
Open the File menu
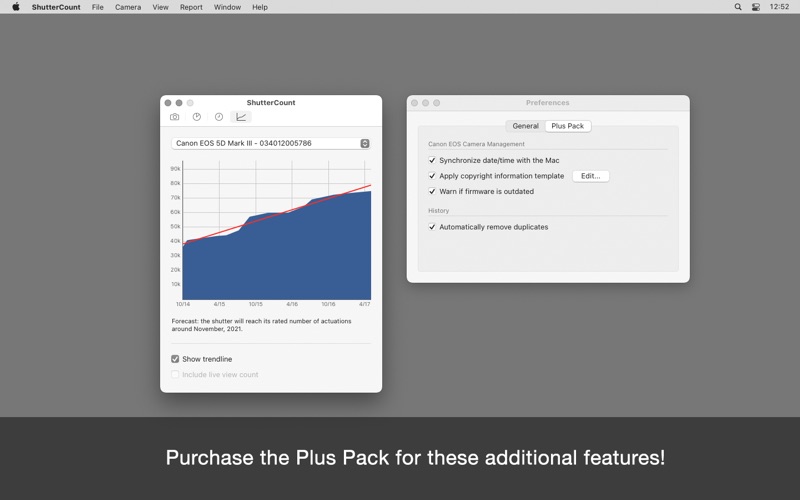point(97,7)
